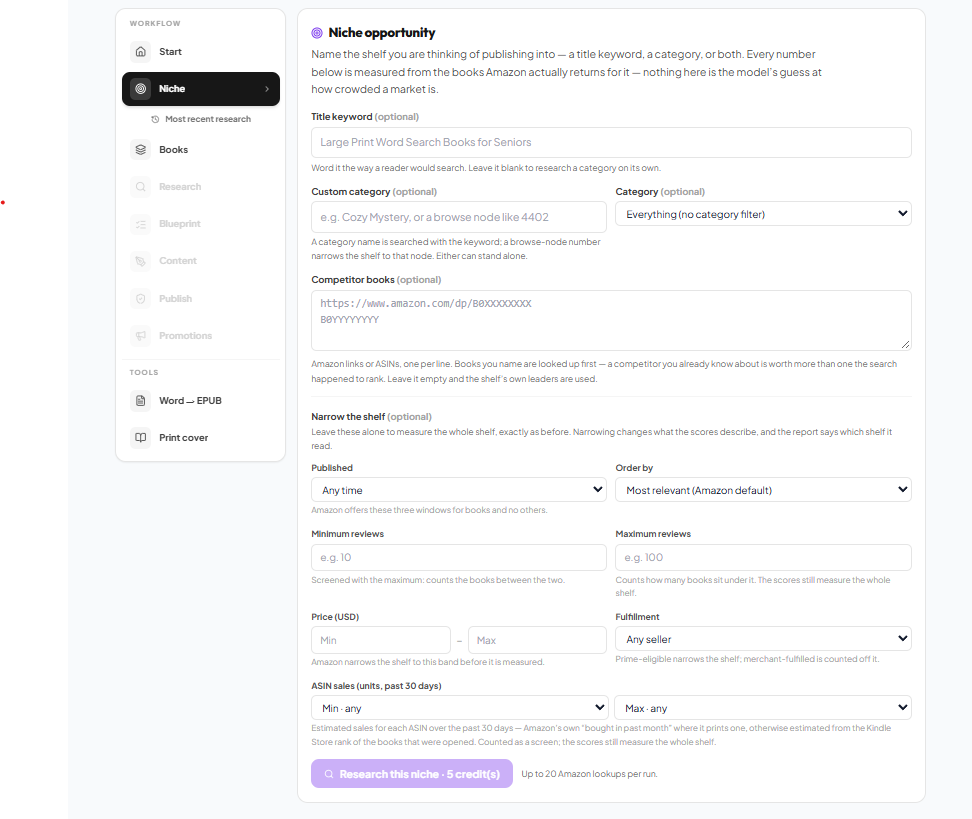Click the Content pen icon
The width and height of the screenshot is (972, 819).
point(141,261)
